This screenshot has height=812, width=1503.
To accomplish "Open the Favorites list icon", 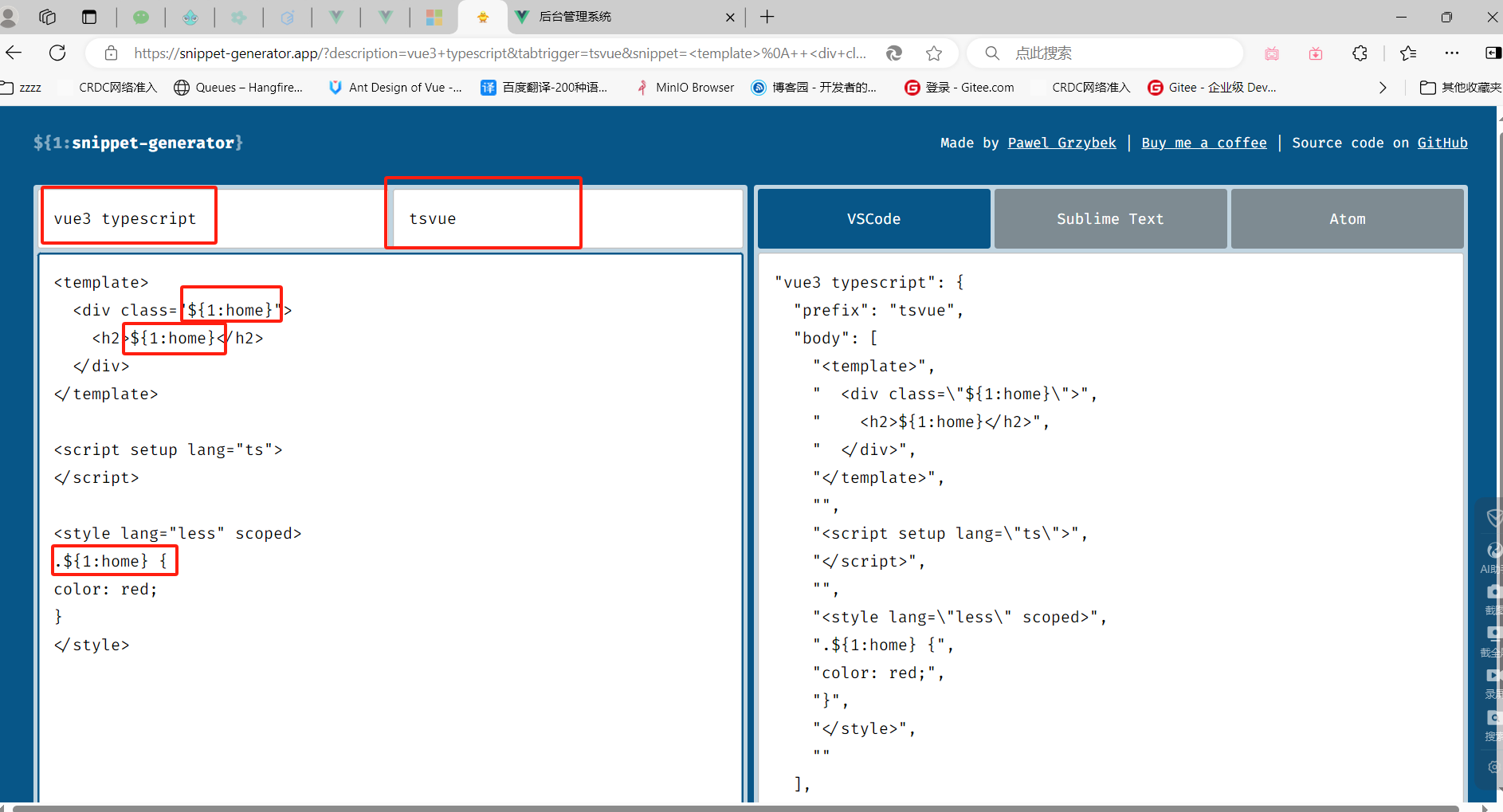I will [1408, 53].
